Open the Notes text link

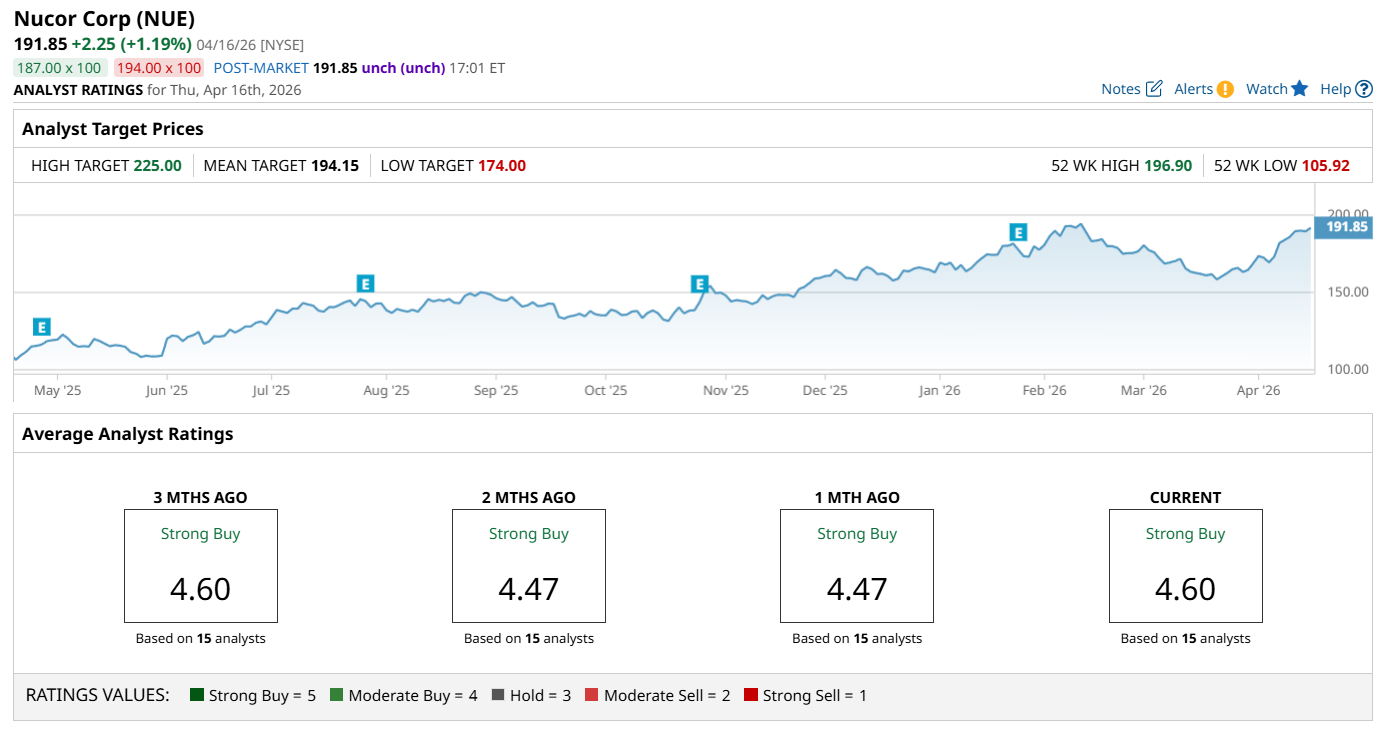tap(1121, 89)
